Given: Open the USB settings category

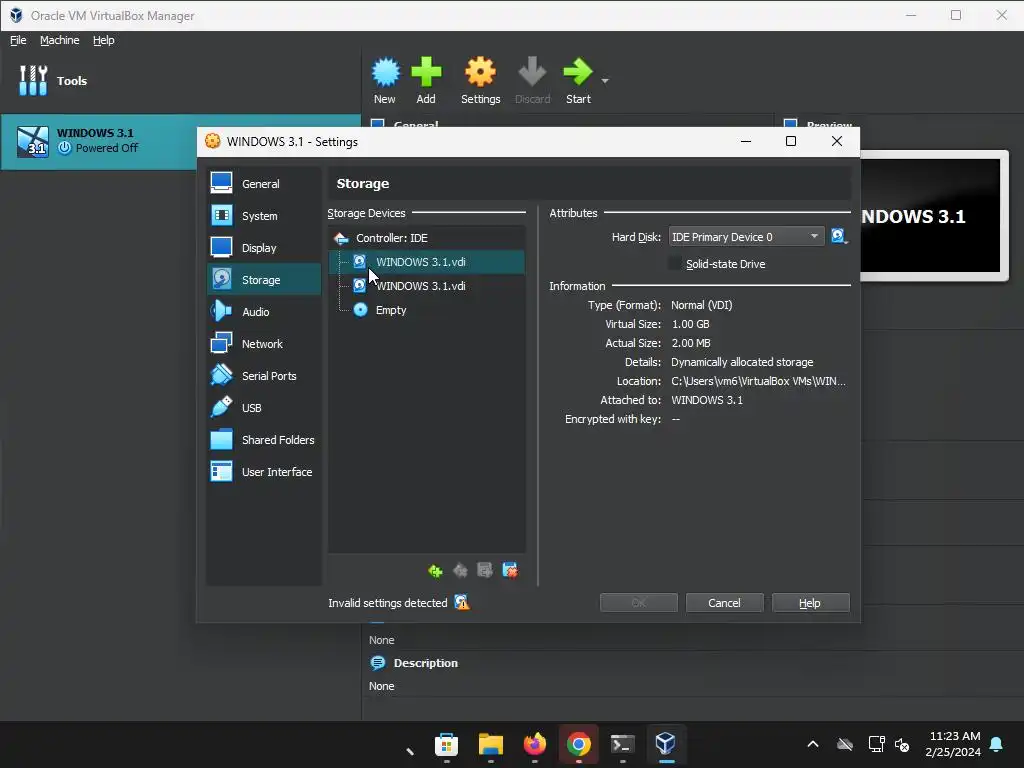Looking at the screenshot, I should (263, 408).
